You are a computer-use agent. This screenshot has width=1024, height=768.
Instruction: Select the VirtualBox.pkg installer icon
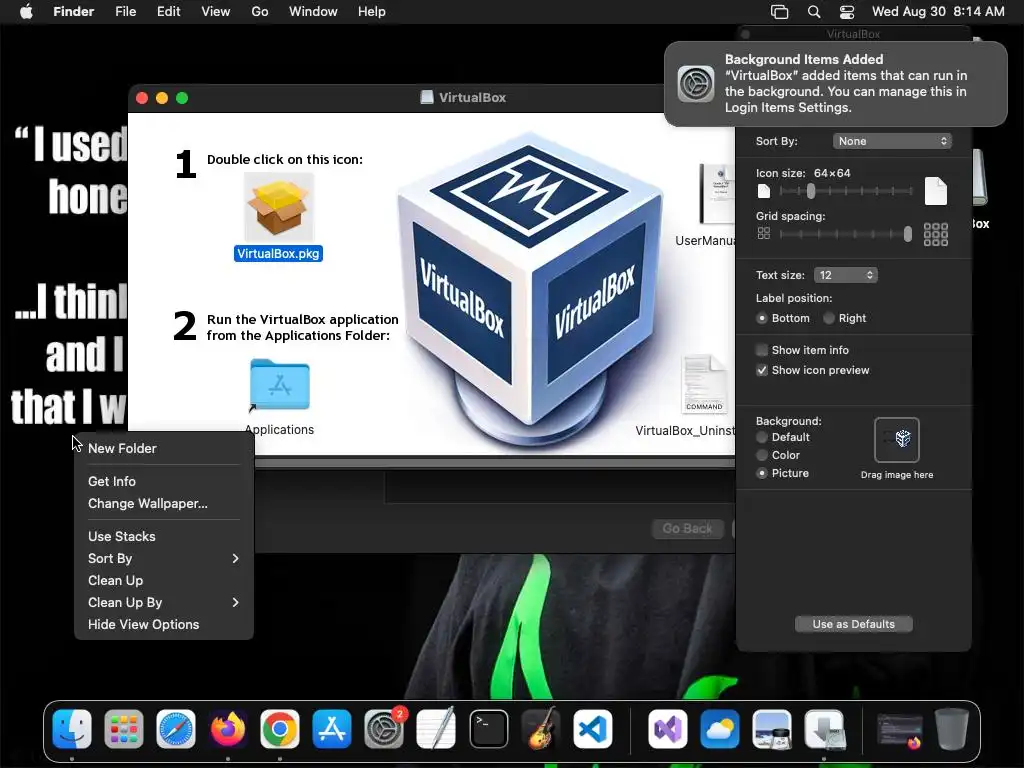pos(278,208)
